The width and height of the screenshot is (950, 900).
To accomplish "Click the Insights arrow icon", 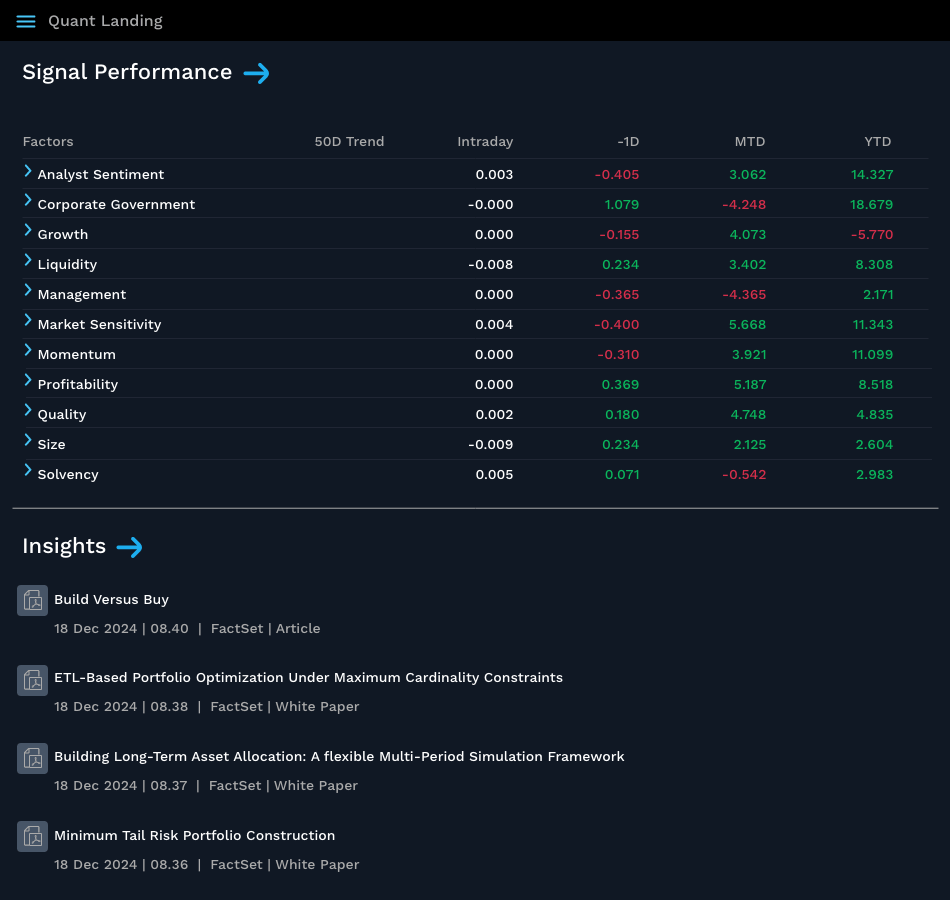I will (x=129, y=548).
